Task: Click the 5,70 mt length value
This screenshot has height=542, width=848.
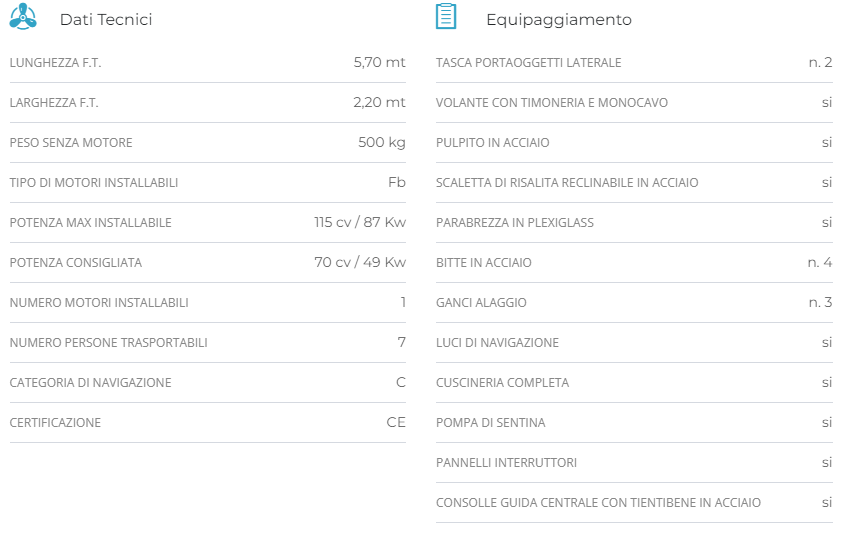Action: [379, 62]
